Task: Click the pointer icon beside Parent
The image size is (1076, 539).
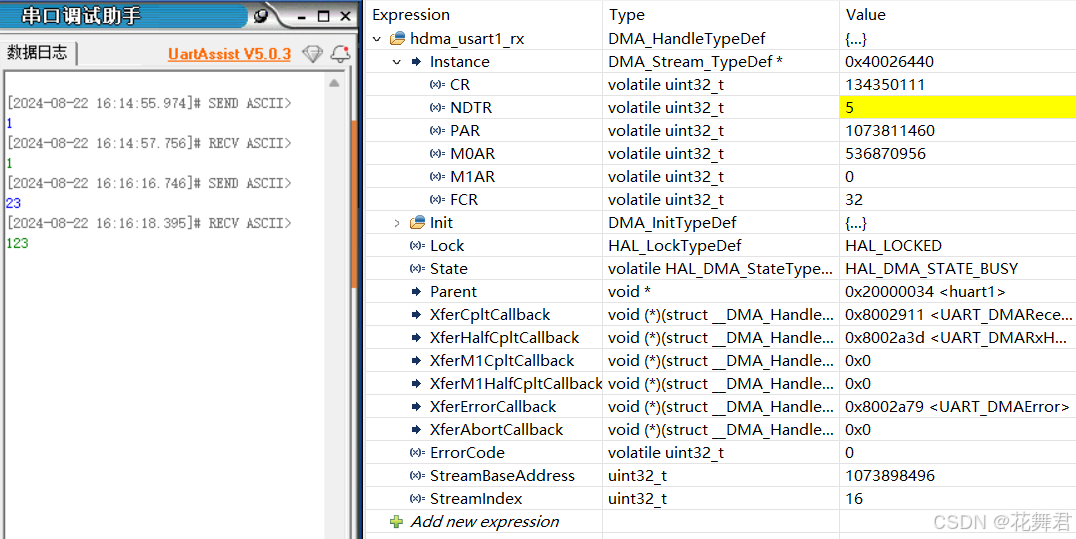Action: 417,292
